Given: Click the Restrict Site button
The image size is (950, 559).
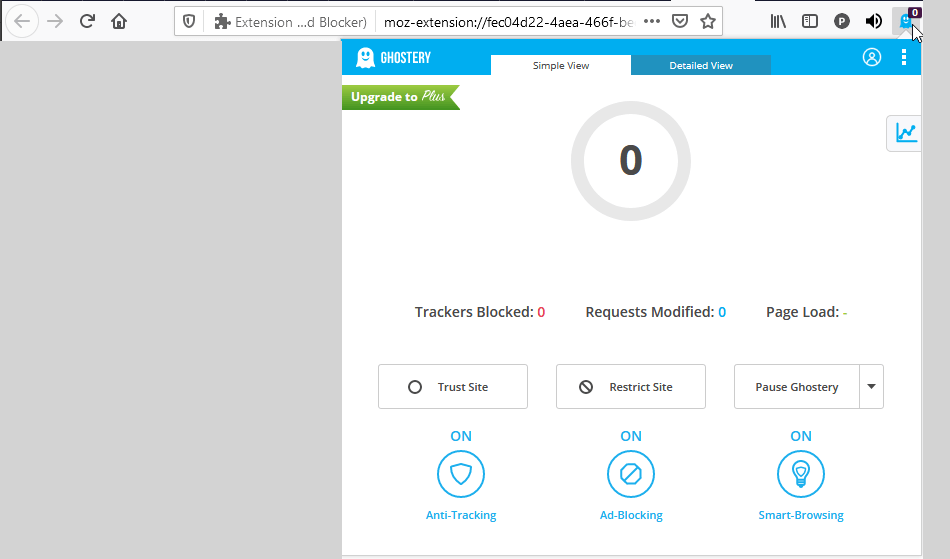Looking at the screenshot, I should pos(631,386).
